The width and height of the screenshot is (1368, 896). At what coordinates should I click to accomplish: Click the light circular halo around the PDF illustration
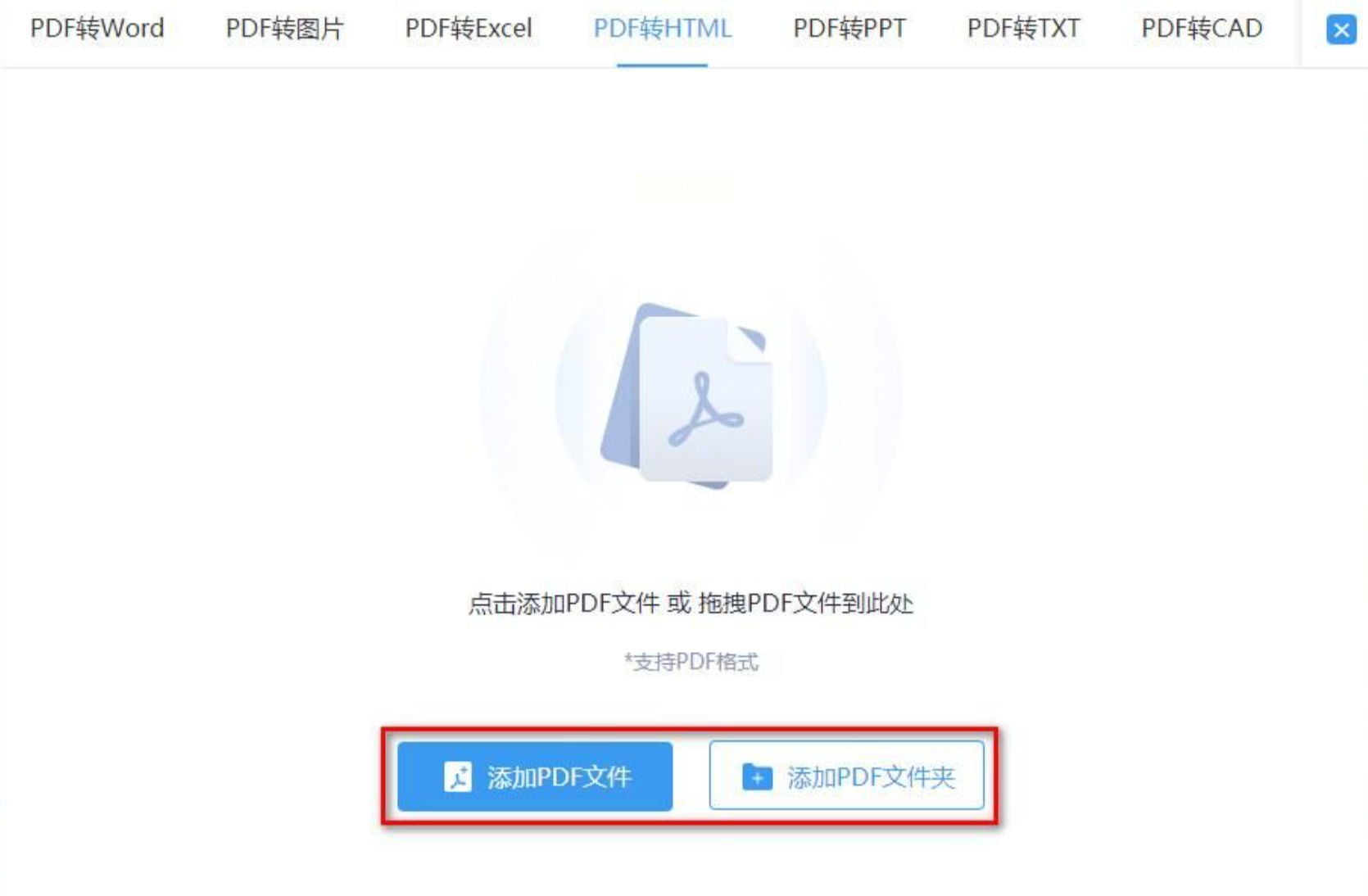[691, 394]
